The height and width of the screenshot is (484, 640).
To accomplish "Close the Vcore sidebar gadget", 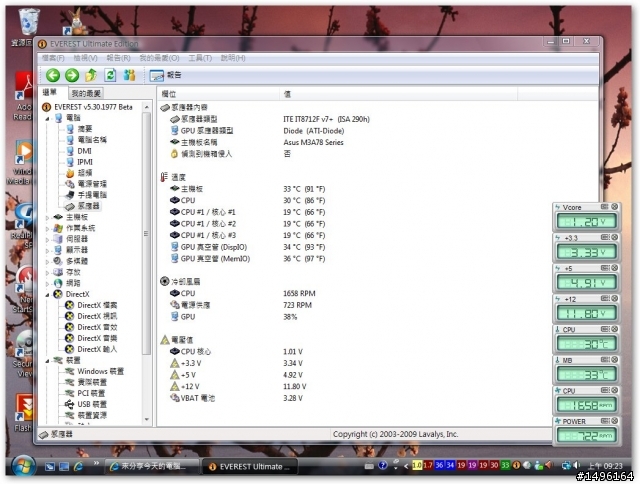I will [614, 207].
